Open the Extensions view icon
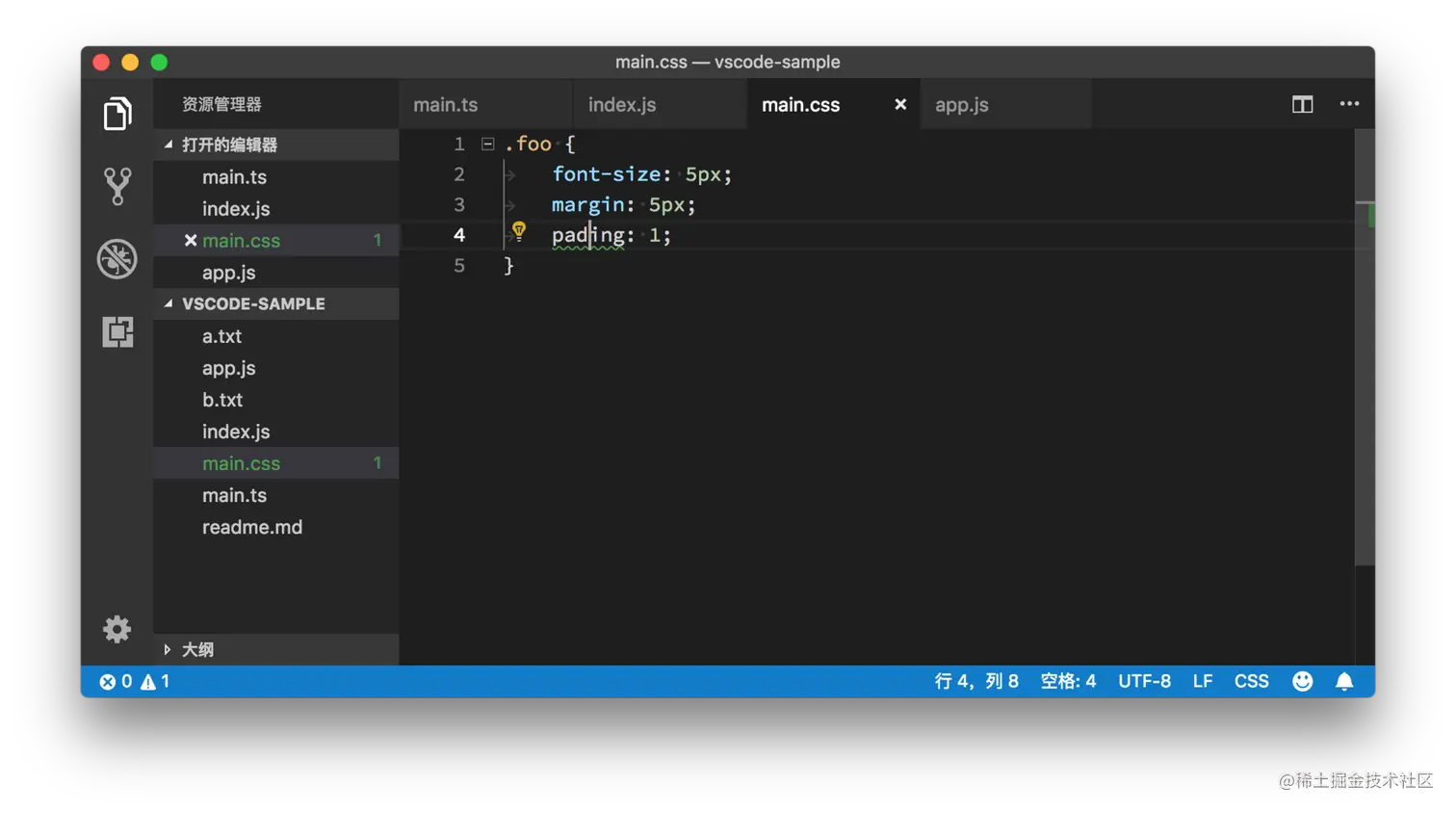Screen dimensions: 1456x813 pyautogui.click(x=117, y=332)
